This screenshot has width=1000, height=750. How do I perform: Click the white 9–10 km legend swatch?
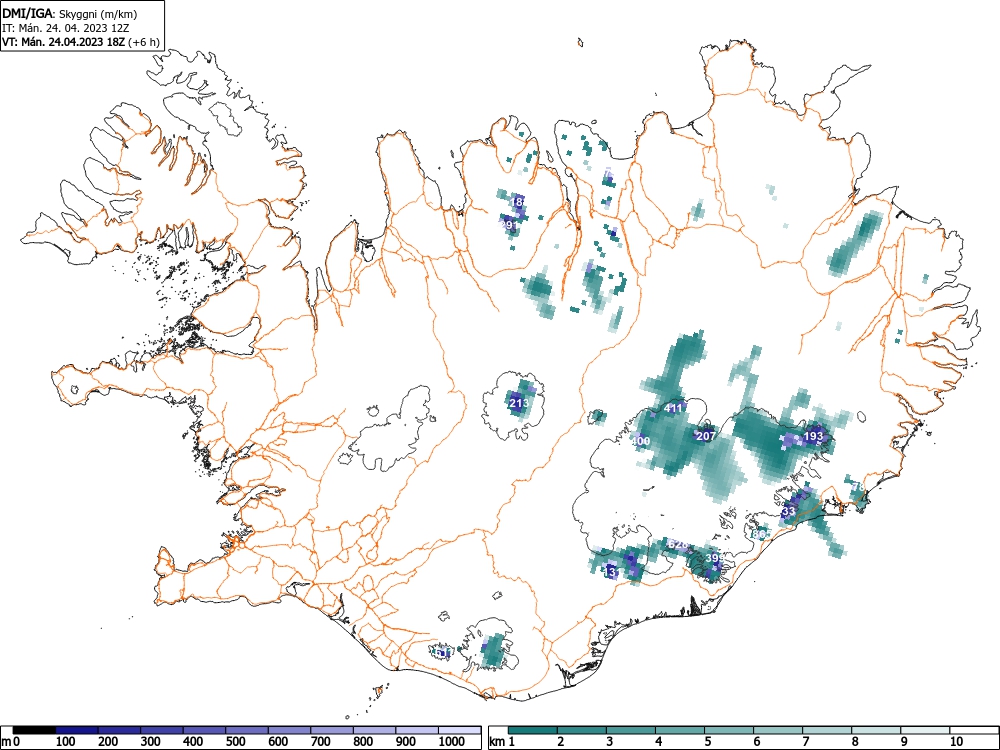point(925,730)
